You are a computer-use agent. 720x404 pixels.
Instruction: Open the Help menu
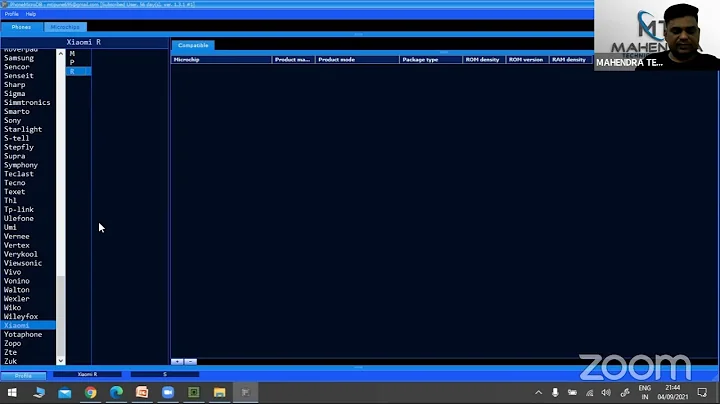tap(31, 14)
